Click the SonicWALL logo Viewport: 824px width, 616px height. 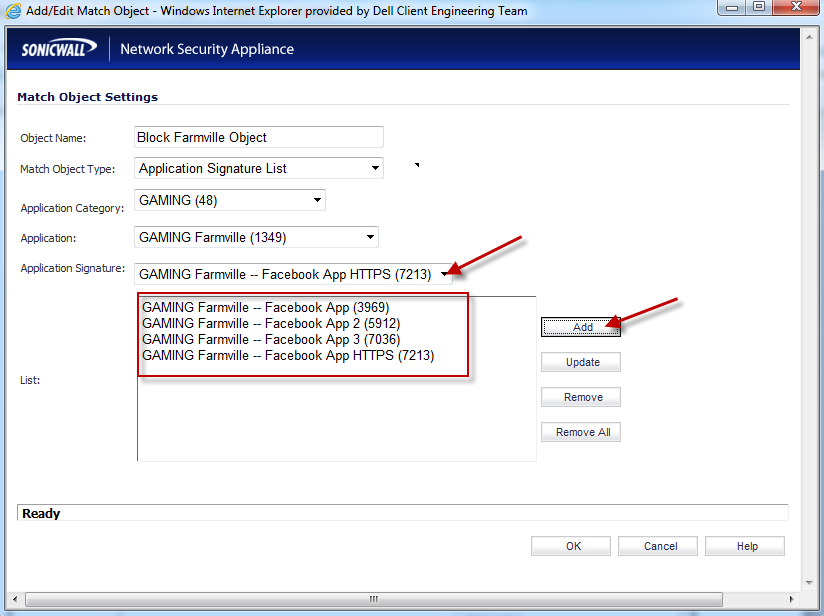click(x=59, y=48)
